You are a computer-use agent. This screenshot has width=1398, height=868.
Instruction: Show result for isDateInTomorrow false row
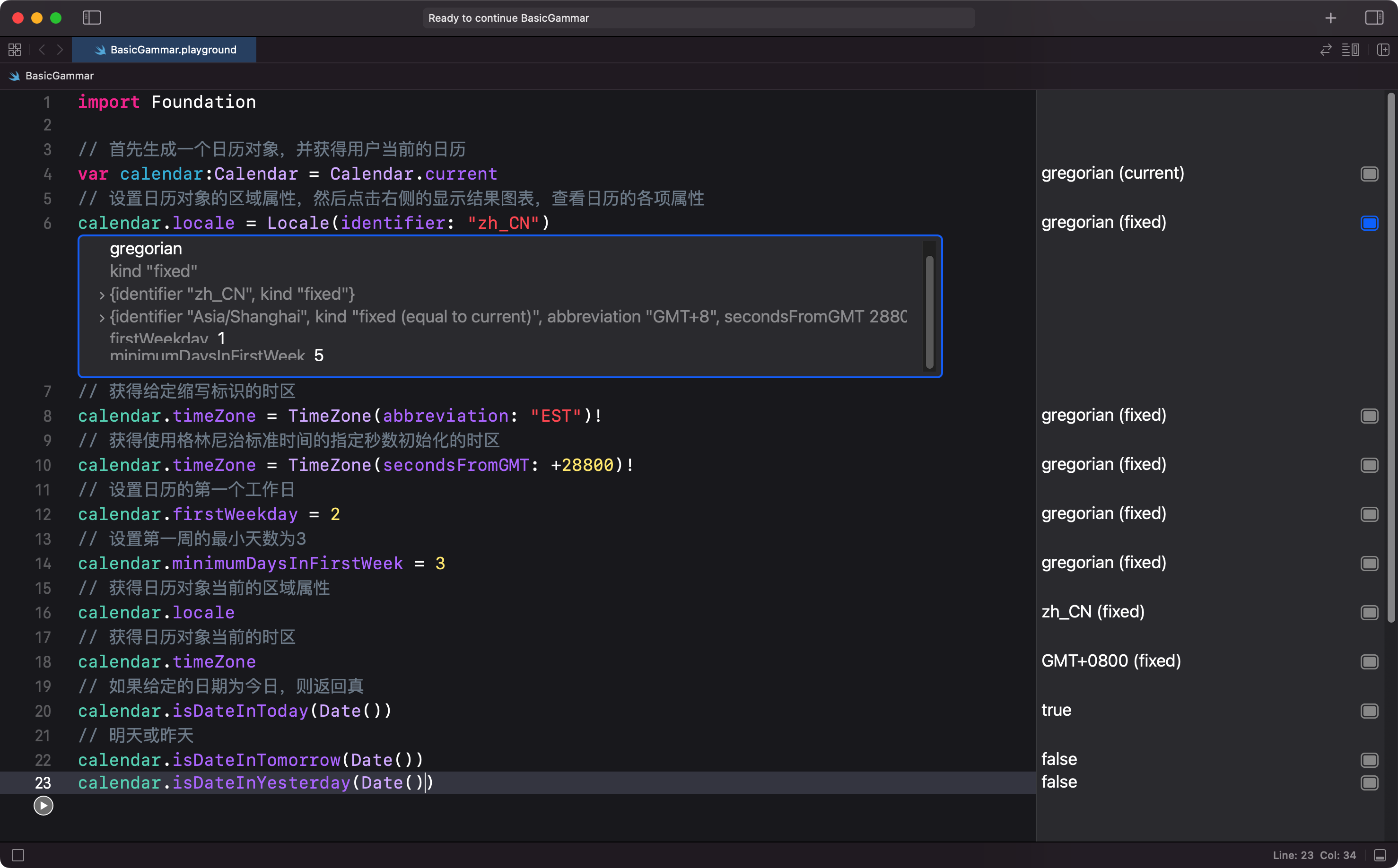tap(1369, 760)
